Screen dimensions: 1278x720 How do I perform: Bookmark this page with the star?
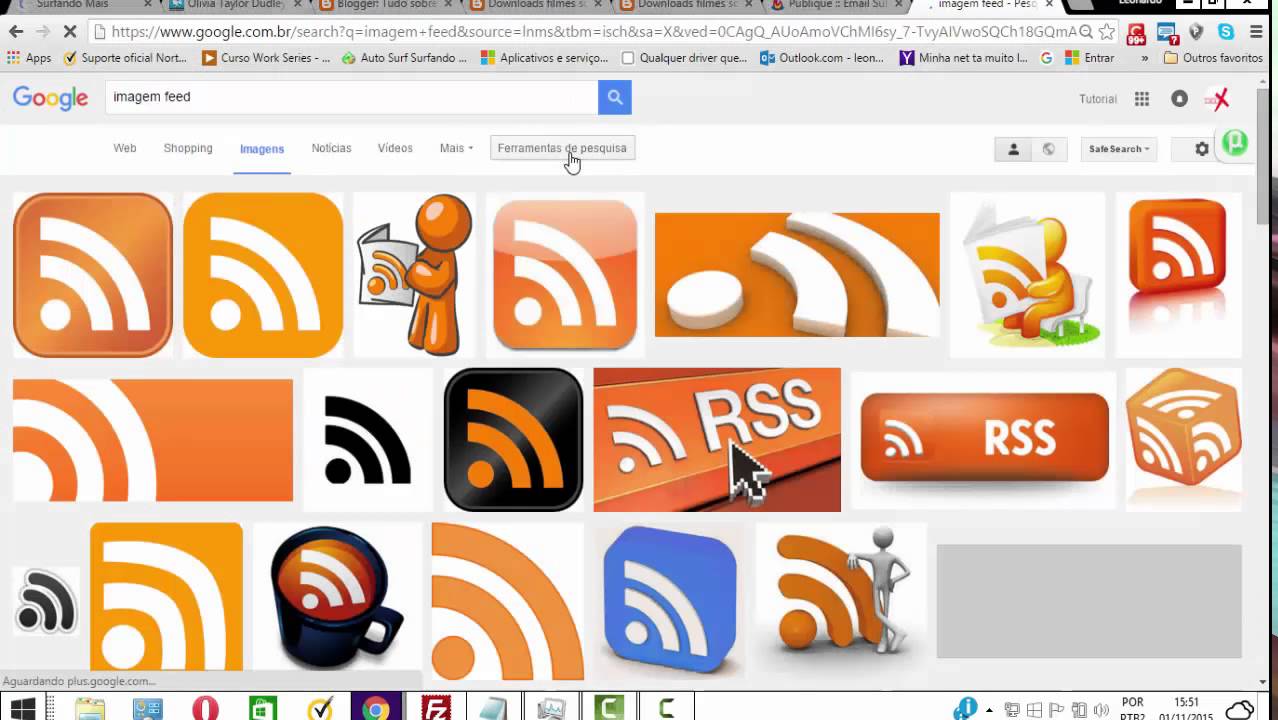1107,32
